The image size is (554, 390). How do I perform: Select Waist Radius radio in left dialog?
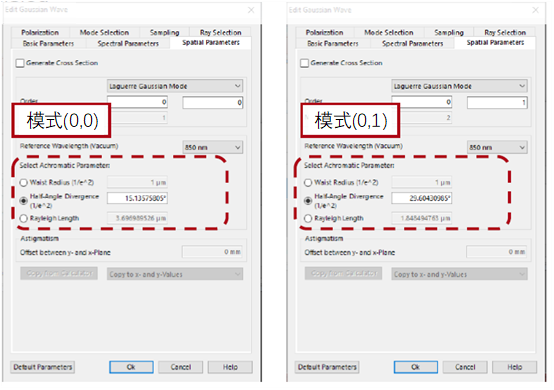(x=24, y=183)
